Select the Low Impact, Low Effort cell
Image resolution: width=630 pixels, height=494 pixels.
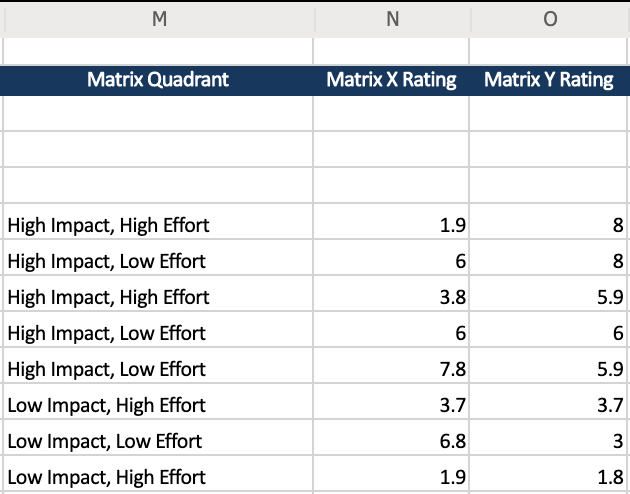pos(158,441)
